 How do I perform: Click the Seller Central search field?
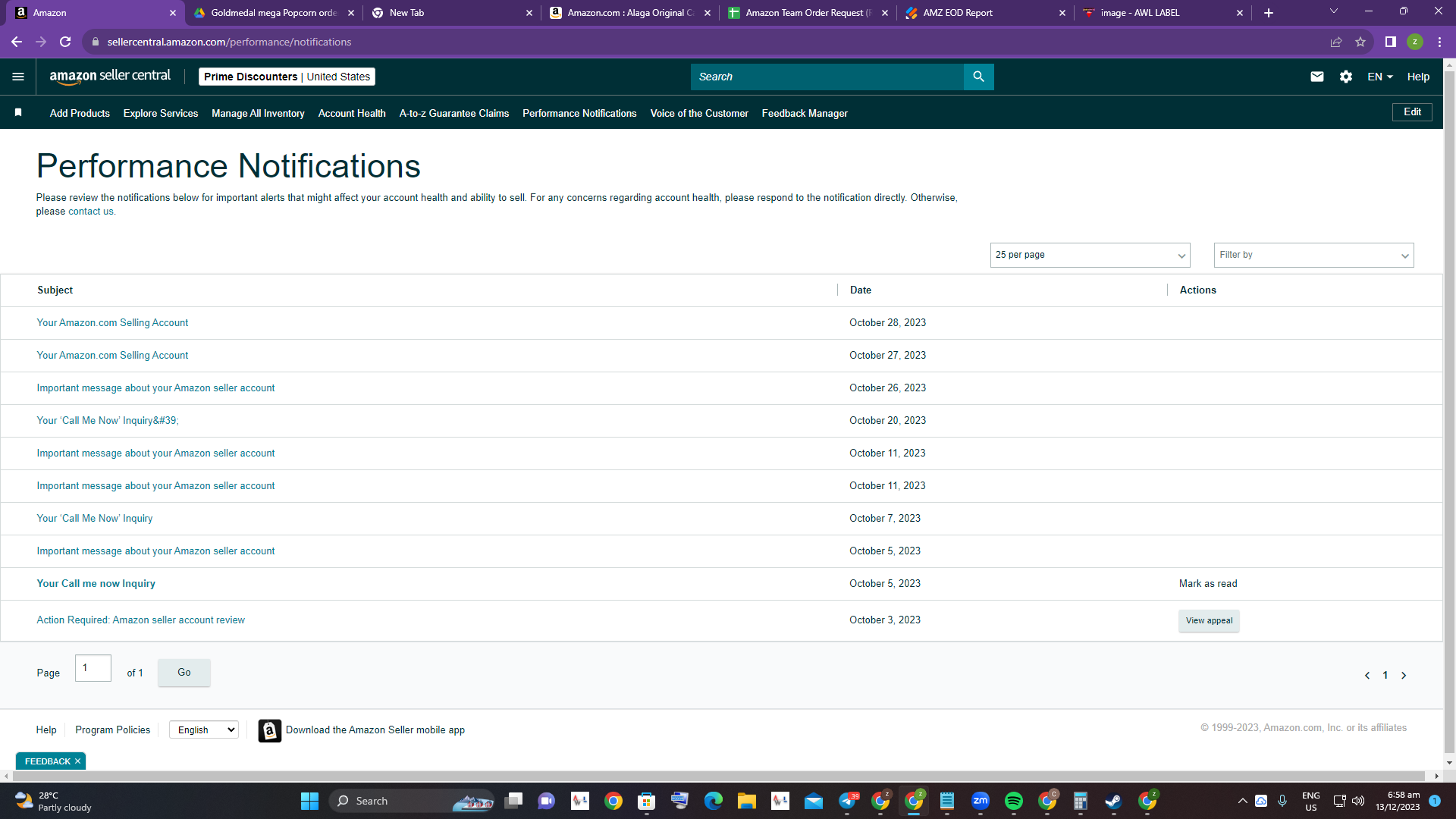827,77
